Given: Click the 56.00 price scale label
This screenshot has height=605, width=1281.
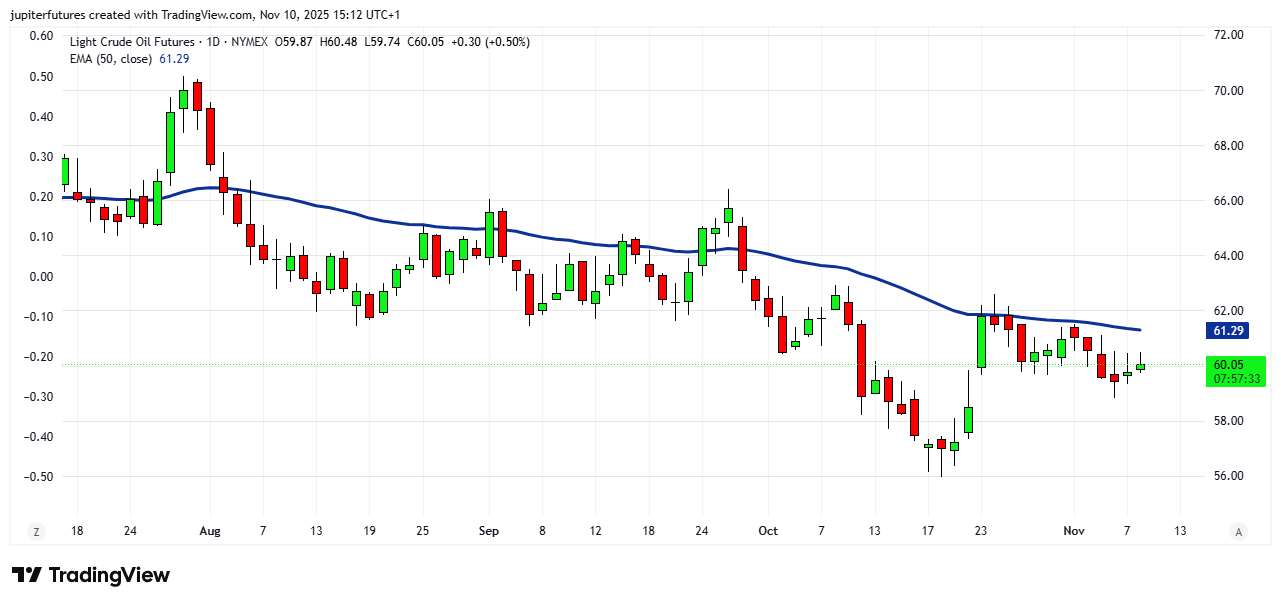Looking at the screenshot, I should tap(1228, 476).
